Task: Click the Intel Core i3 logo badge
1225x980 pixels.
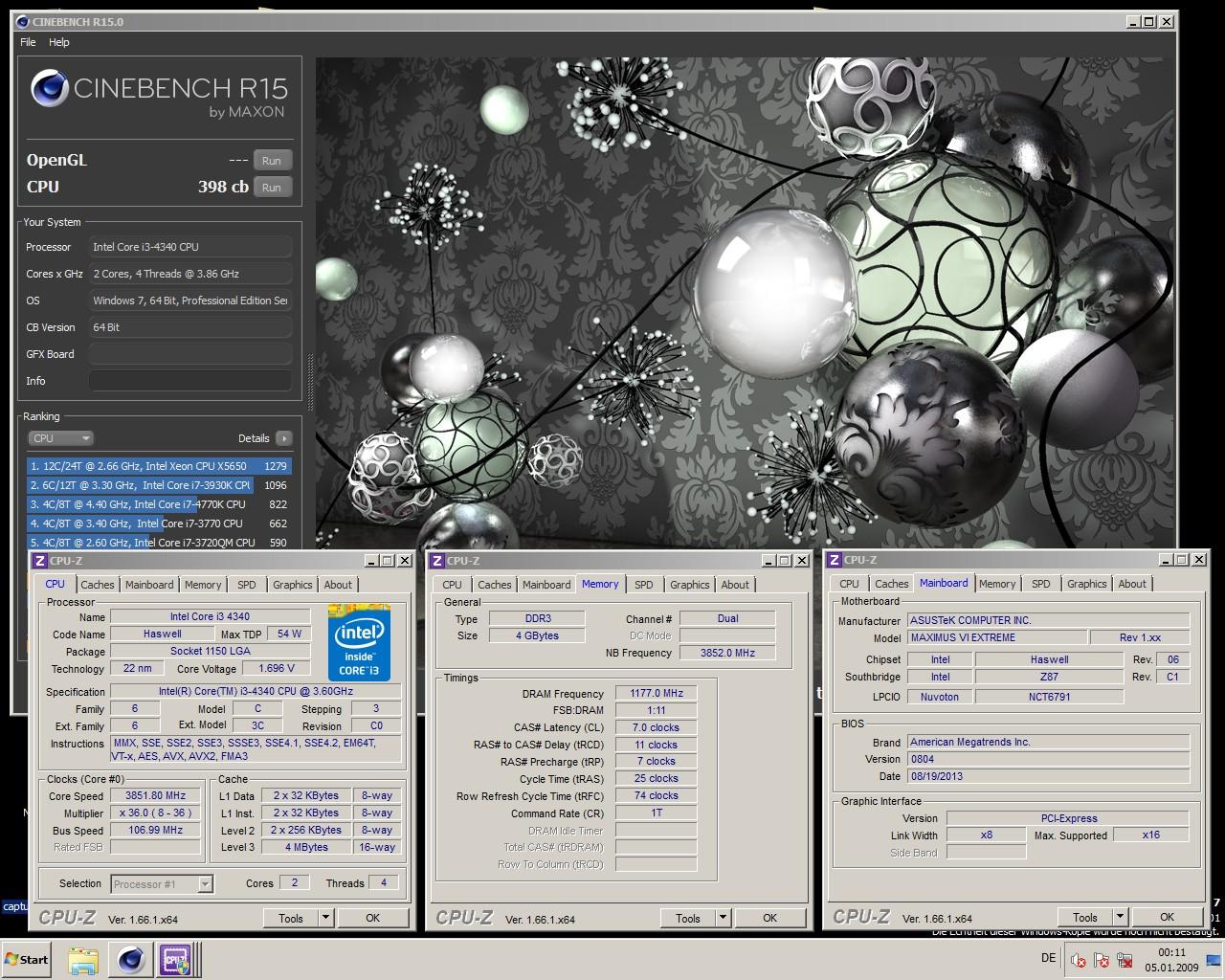Action: (x=360, y=643)
